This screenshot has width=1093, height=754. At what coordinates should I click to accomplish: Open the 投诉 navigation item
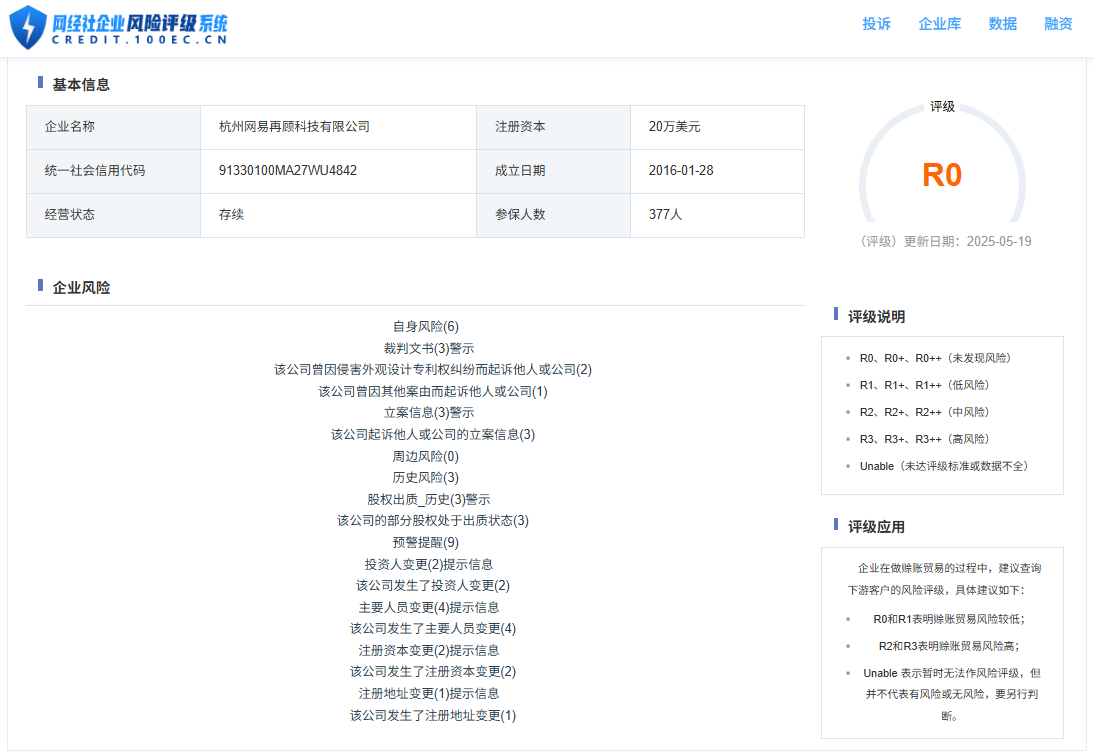[876, 24]
